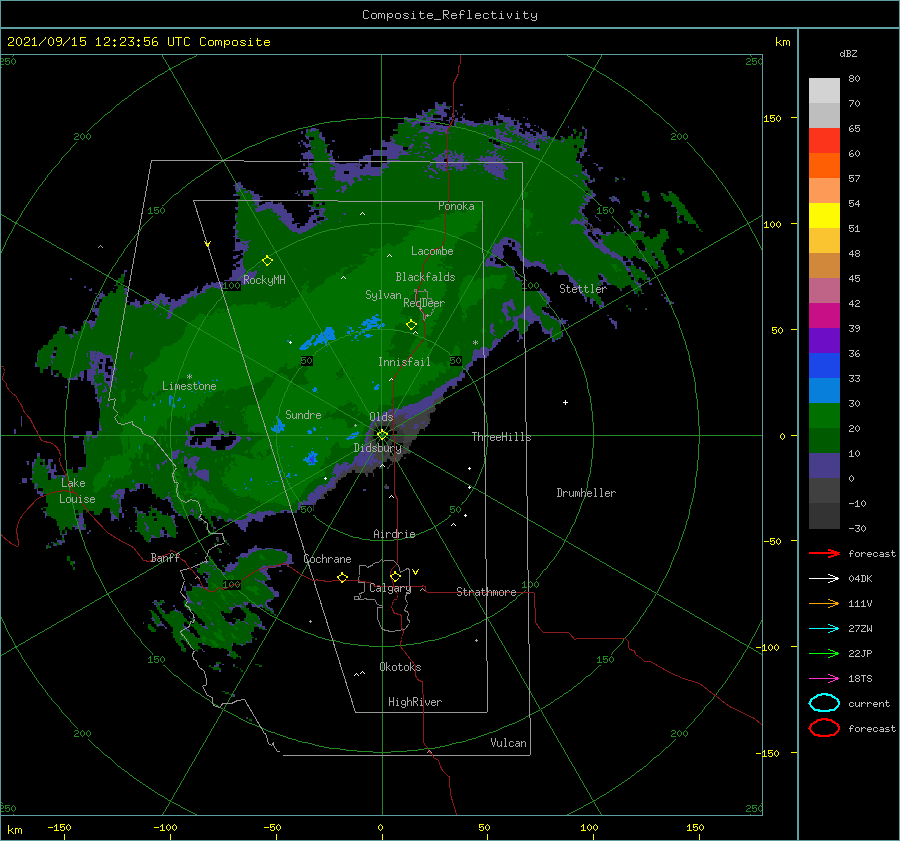Click the Vulcan label
This screenshot has width=900, height=841.
[508, 743]
